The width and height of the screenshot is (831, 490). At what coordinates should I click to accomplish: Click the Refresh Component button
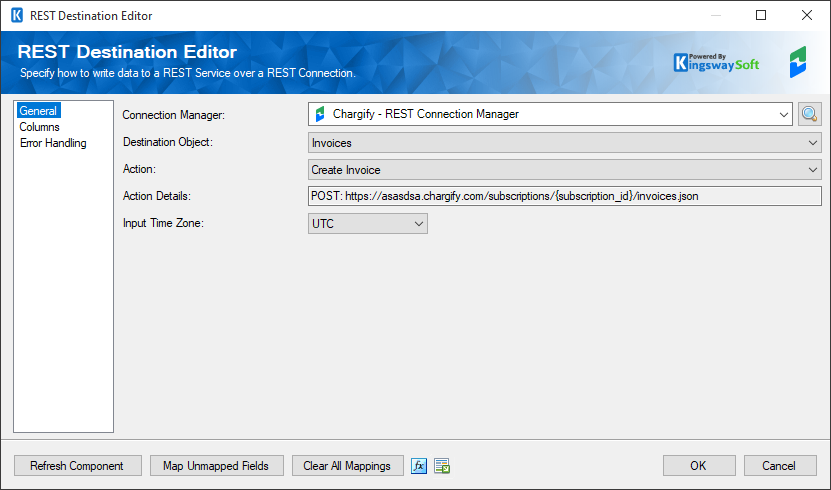click(77, 466)
